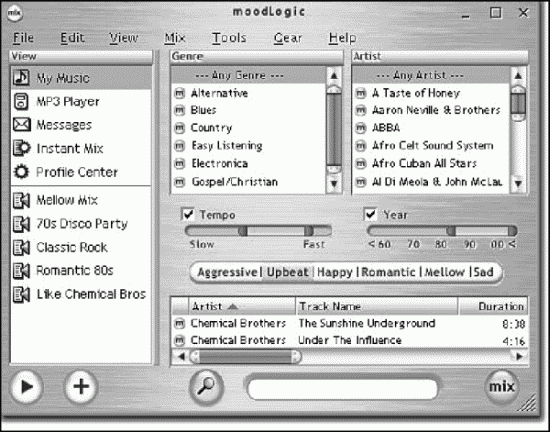The height and width of the screenshot is (432, 550).
Task: Click the round mix button
Action: pos(502,387)
